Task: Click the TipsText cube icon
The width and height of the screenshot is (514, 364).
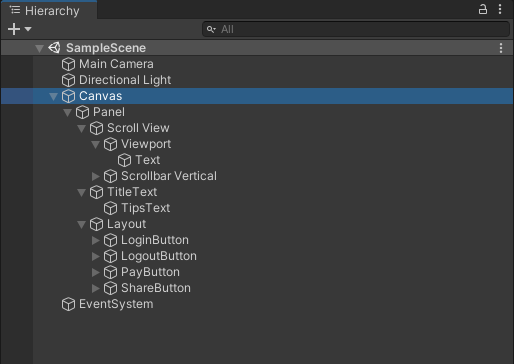Action: click(x=110, y=208)
